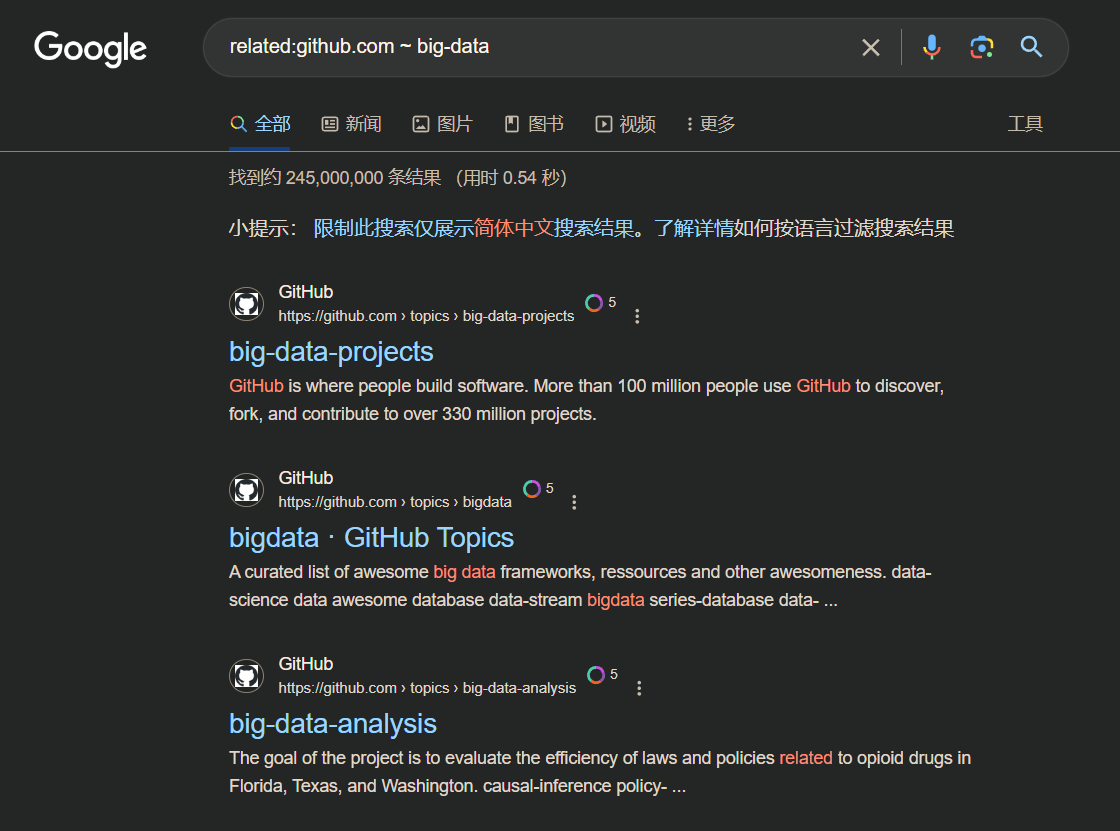Open the 工具 search tools
The width and height of the screenshot is (1120, 831).
coord(1025,124)
